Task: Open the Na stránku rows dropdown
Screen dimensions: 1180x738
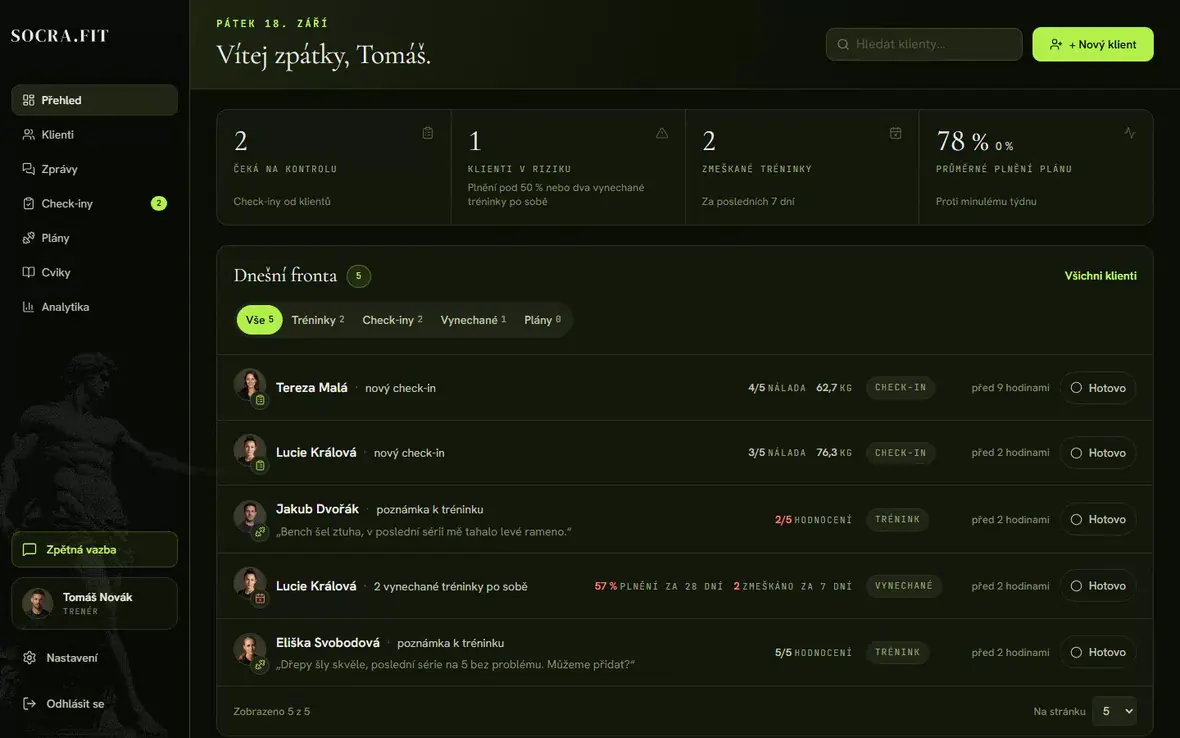Action: 1115,711
